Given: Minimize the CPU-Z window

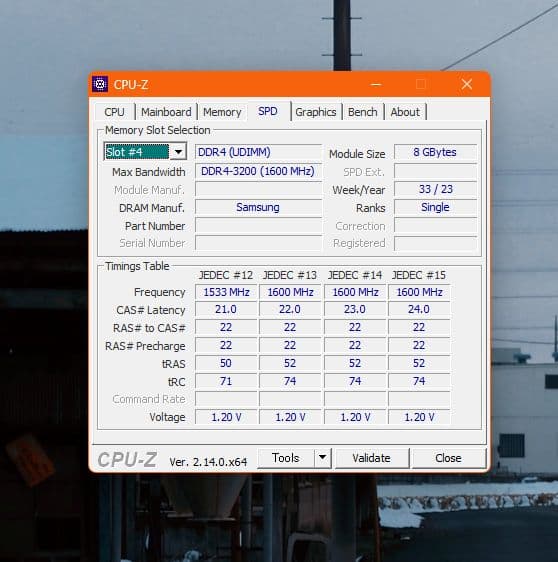Looking at the screenshot, I should (x=376, y=85).
